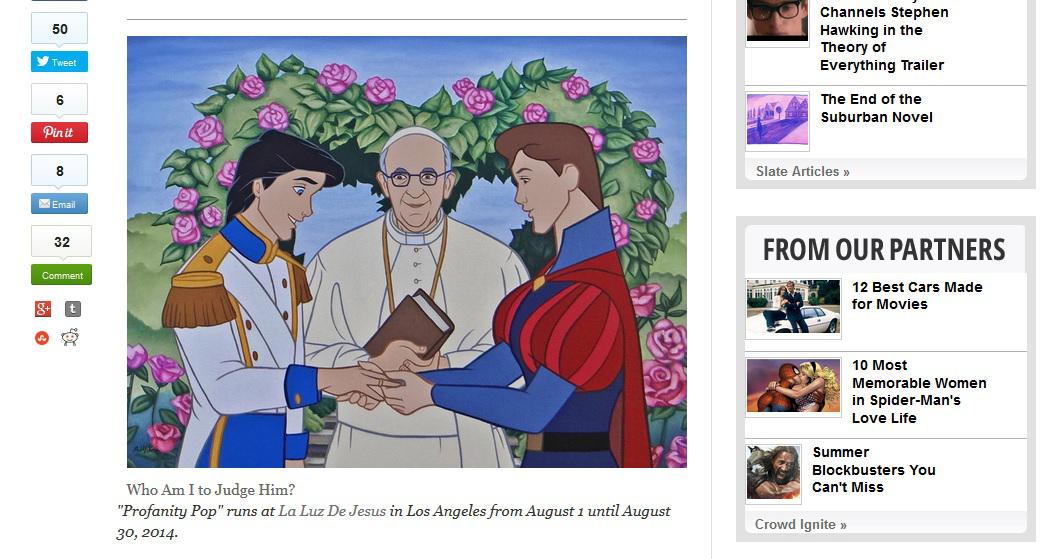Open Crowd Ignite » link
The image size is (1041, 559).
801,524
